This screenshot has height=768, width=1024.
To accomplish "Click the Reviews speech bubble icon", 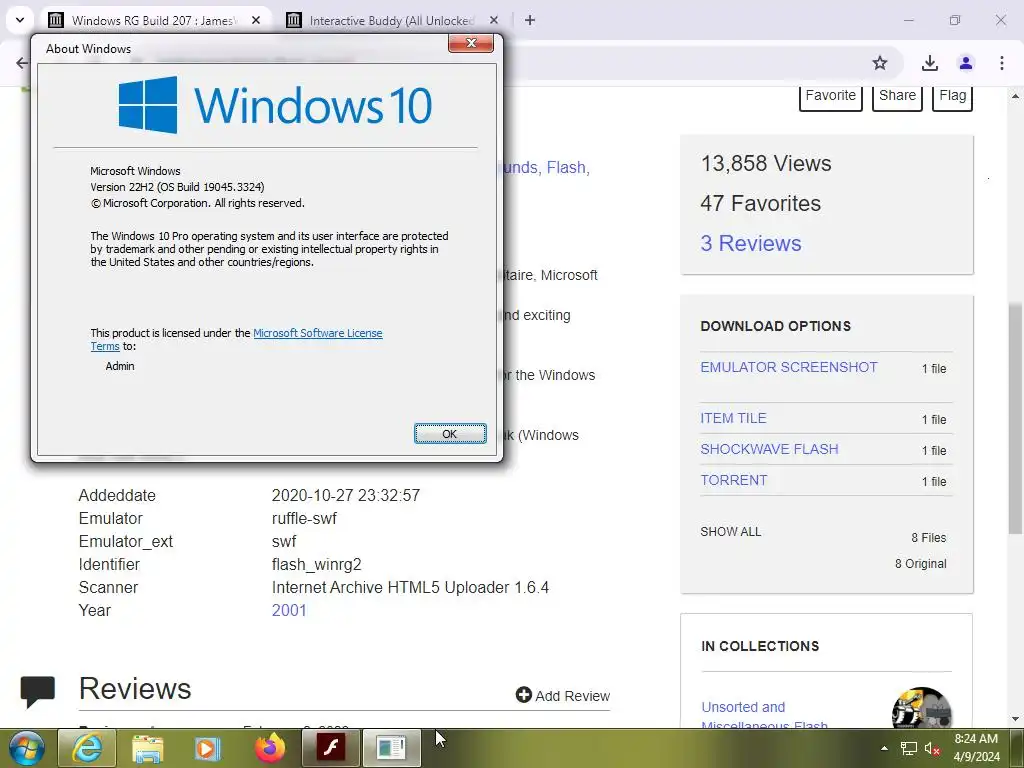I will (38, 692).
